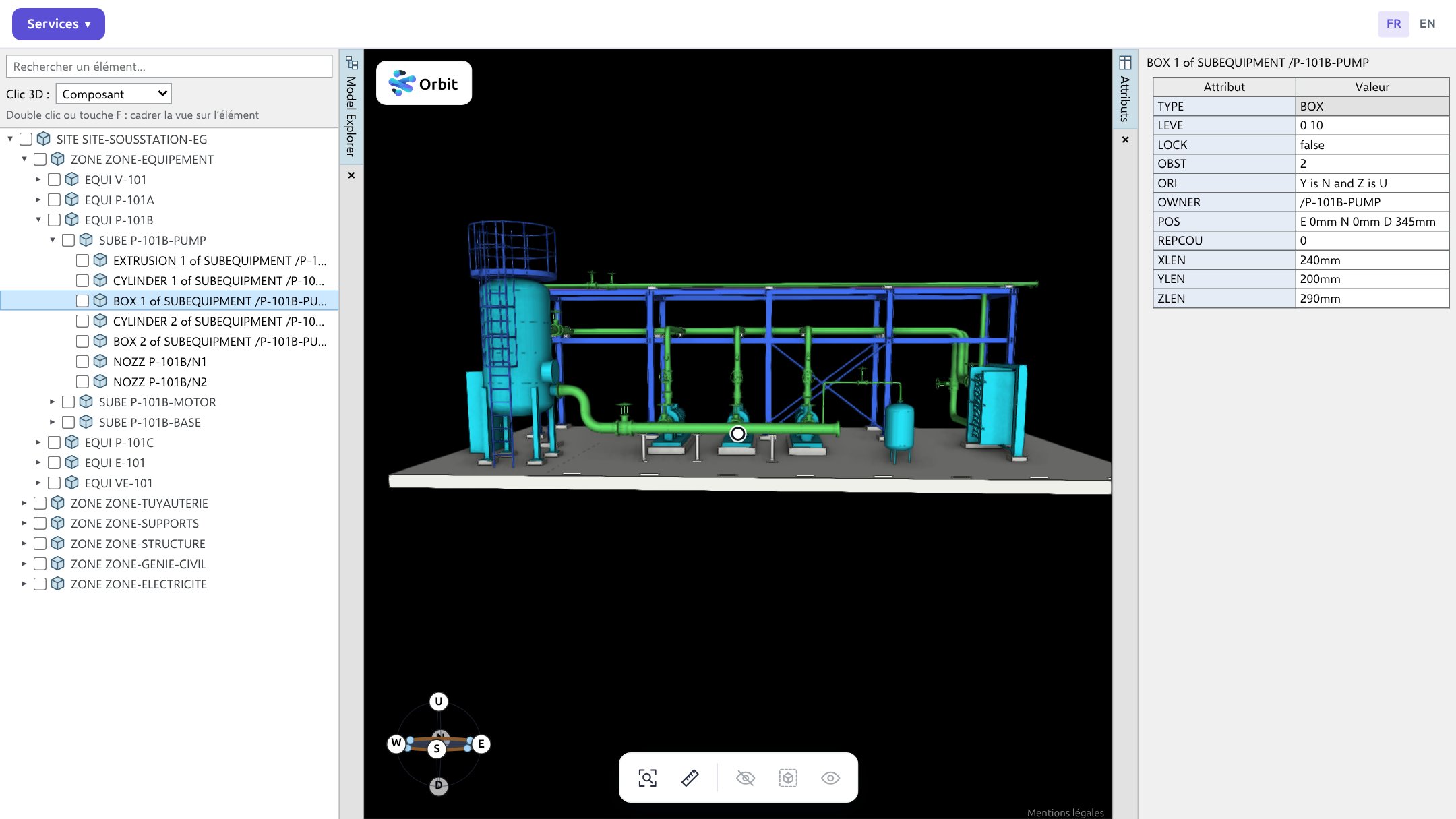Check the ZONE ZONE-STRUCTURE checkbox
Image resolution: width=1456 pixels, height=819 pixels.
click(x=40, y=543)
